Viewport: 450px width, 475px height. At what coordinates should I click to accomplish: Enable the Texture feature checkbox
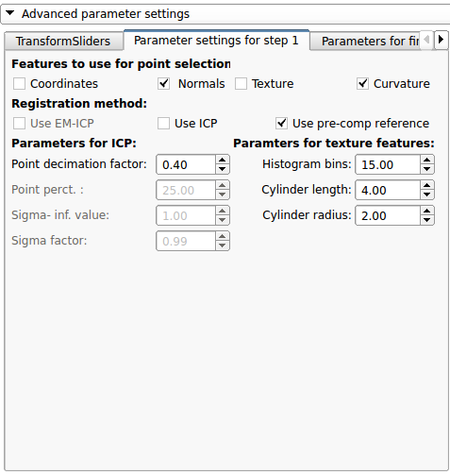tap(241, 84)
